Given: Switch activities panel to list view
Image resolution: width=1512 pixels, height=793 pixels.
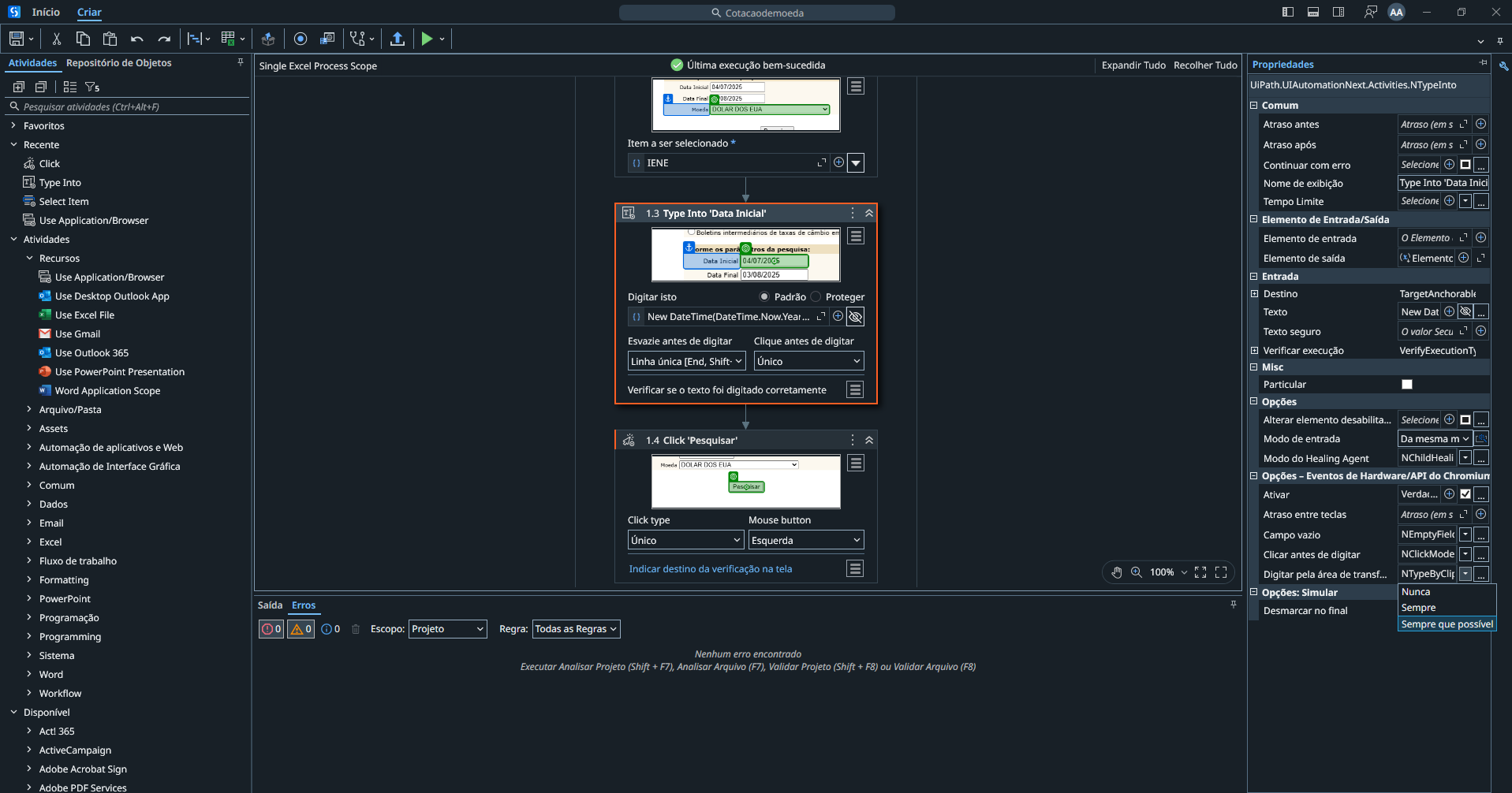Looking at the screenshot, I should [70, 87].
